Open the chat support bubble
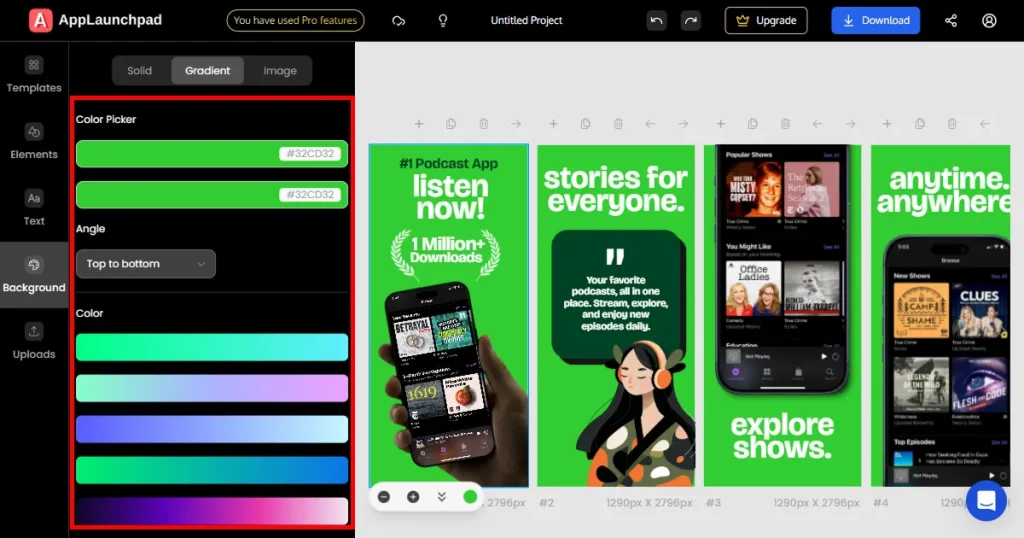 click(x=986, y=501)
